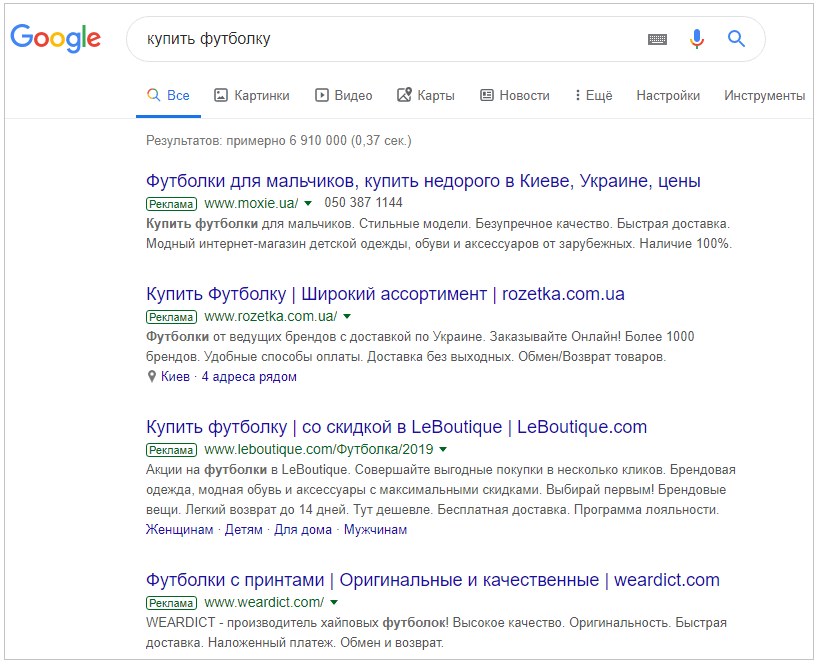Click the www.moxie.ua/ URL text

click(x=251, y=203)
